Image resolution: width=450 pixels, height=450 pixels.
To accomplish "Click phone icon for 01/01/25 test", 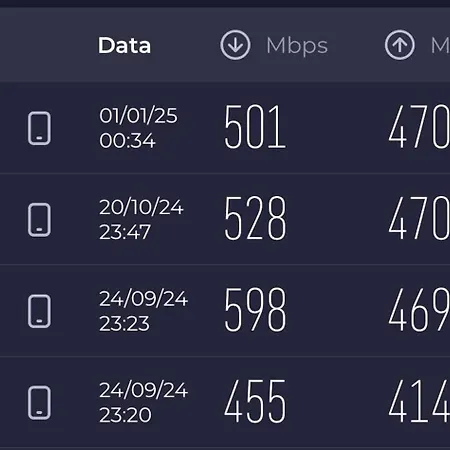I will tap(39, 128).
